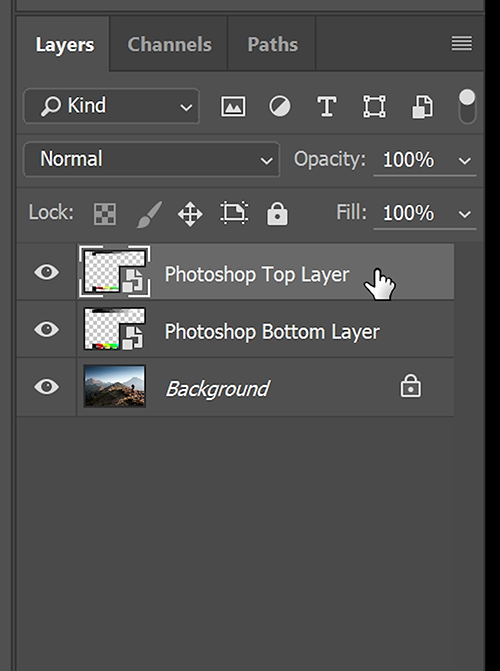
Task: Click the pixel layer filter icon
Action: coord(233,106)
